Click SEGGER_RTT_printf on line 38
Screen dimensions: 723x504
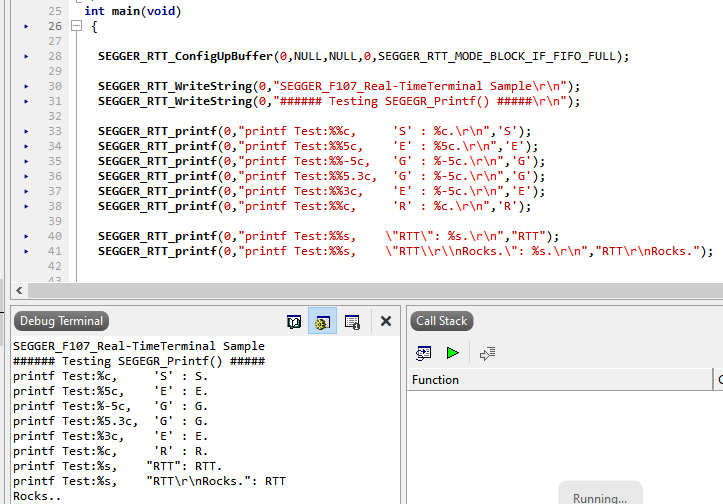pyautogui.click(x=157, y=207)
